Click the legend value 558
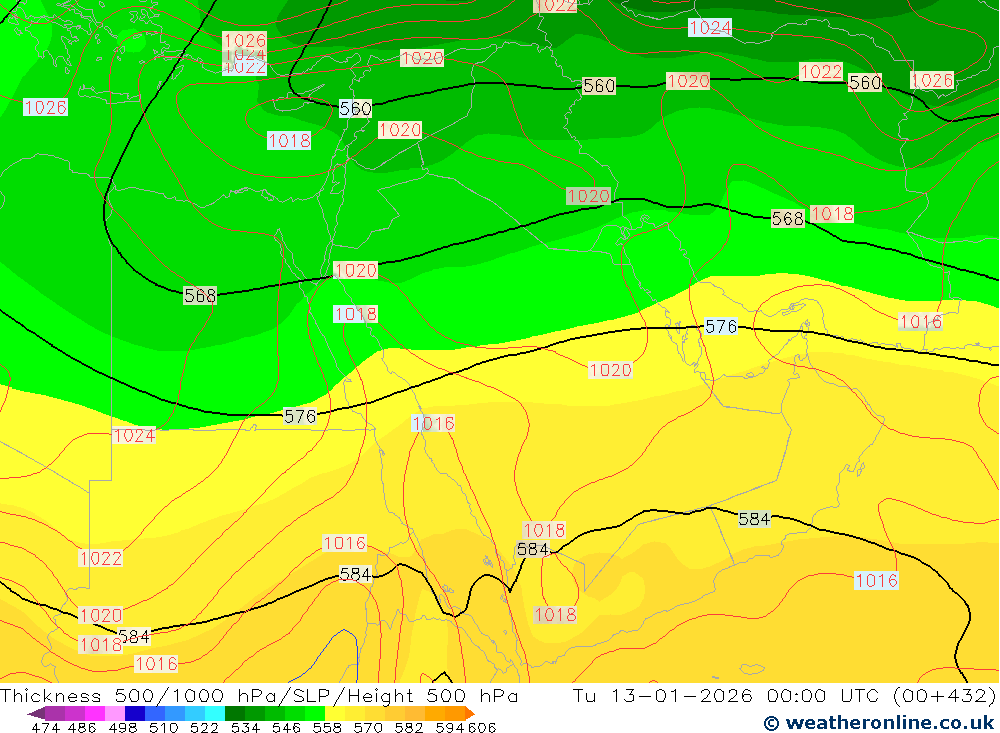This screenshot has height=733, width=1000. click(327, 727)
